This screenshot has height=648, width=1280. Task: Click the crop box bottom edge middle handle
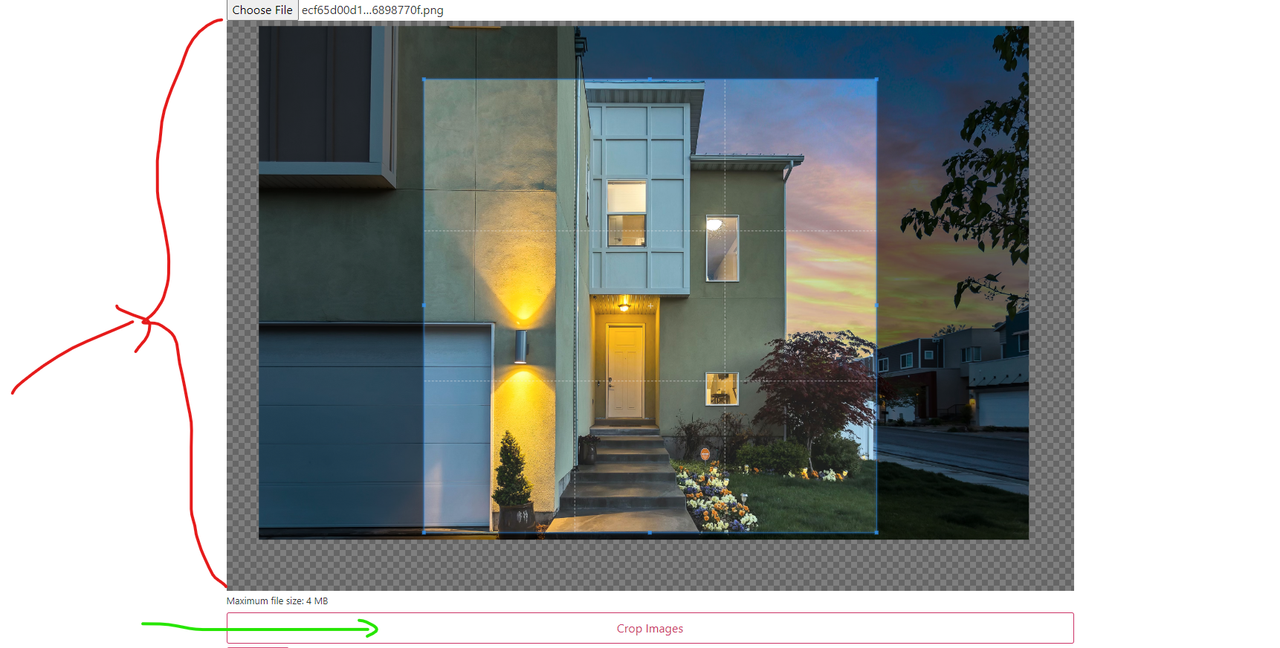click(x=650, y=532)
